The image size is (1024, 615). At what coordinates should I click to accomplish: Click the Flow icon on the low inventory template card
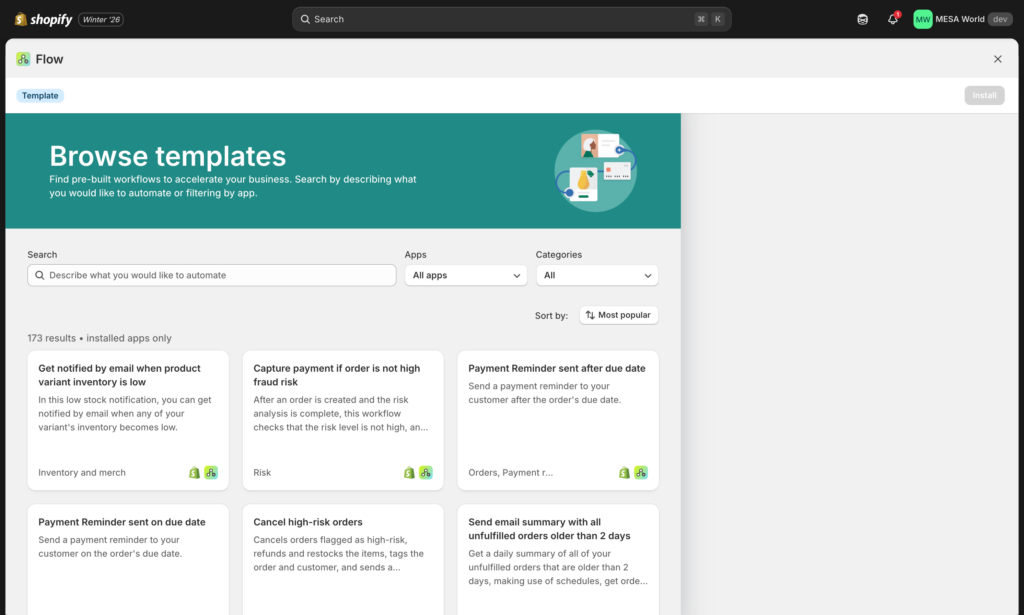(211, 472)
